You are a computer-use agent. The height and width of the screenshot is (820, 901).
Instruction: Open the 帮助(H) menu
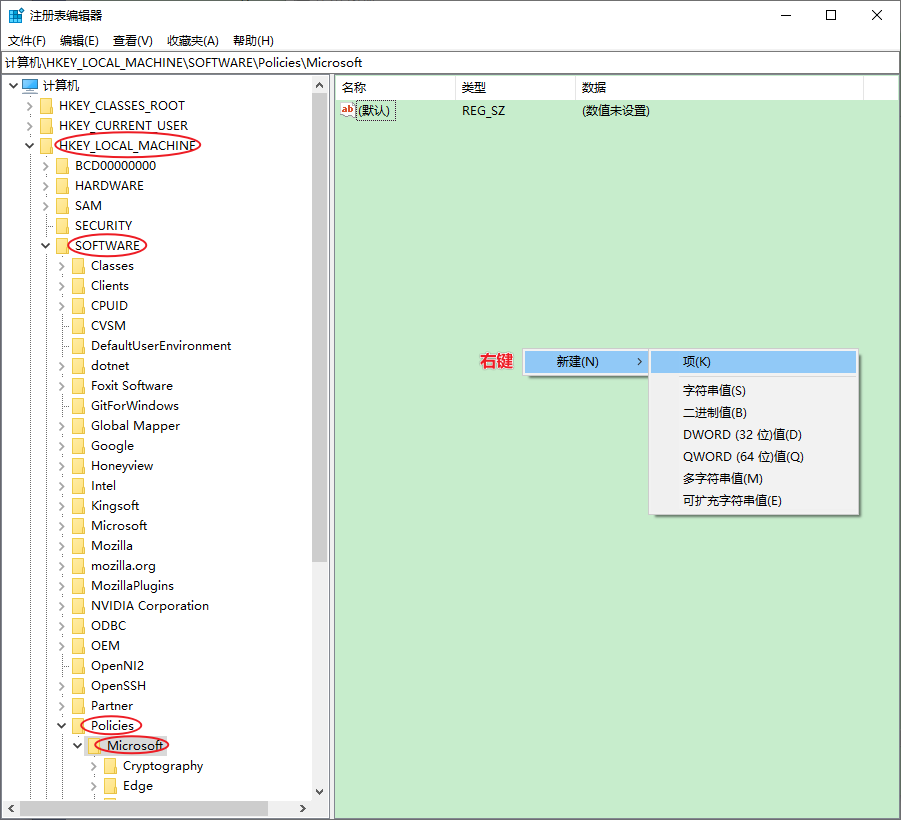[253, 41]
